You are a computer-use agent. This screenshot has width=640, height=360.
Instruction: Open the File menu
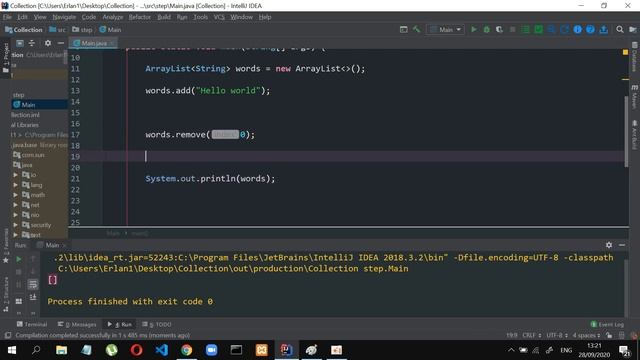click(x=7, y=17)
